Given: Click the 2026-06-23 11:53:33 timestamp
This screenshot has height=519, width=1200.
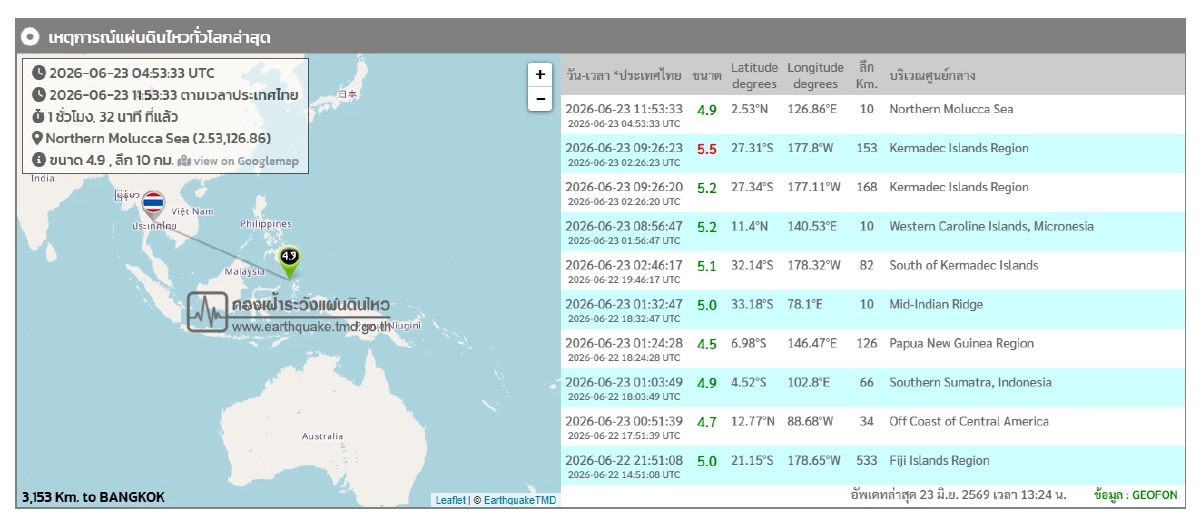Looking at the screenshot, I should click(624, 109).
